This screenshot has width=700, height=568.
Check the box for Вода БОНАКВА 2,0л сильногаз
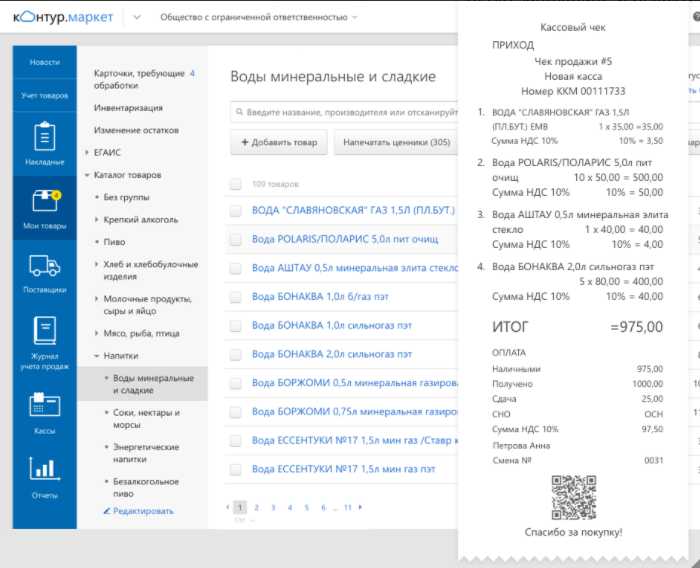coord(236,355)
